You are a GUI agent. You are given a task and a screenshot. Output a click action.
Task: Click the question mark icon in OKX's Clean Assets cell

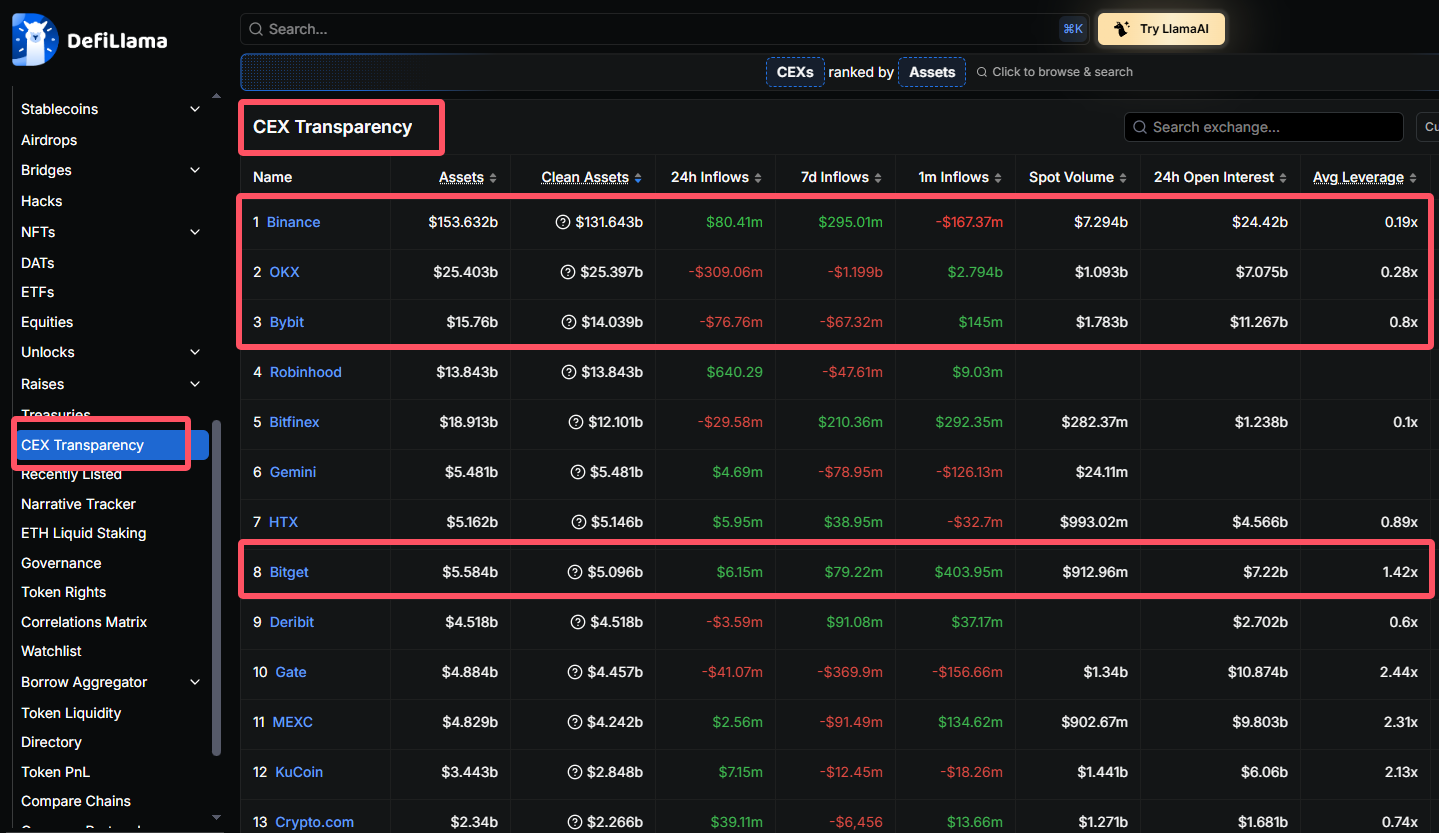(x=568, y=272)
